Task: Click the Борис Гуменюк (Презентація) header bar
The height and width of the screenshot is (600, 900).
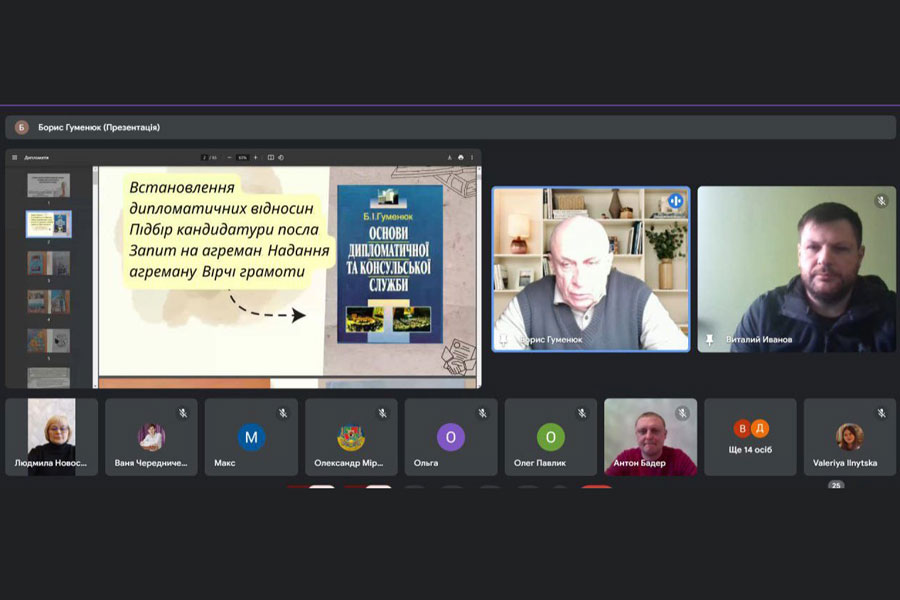Action: click(450, 127)
